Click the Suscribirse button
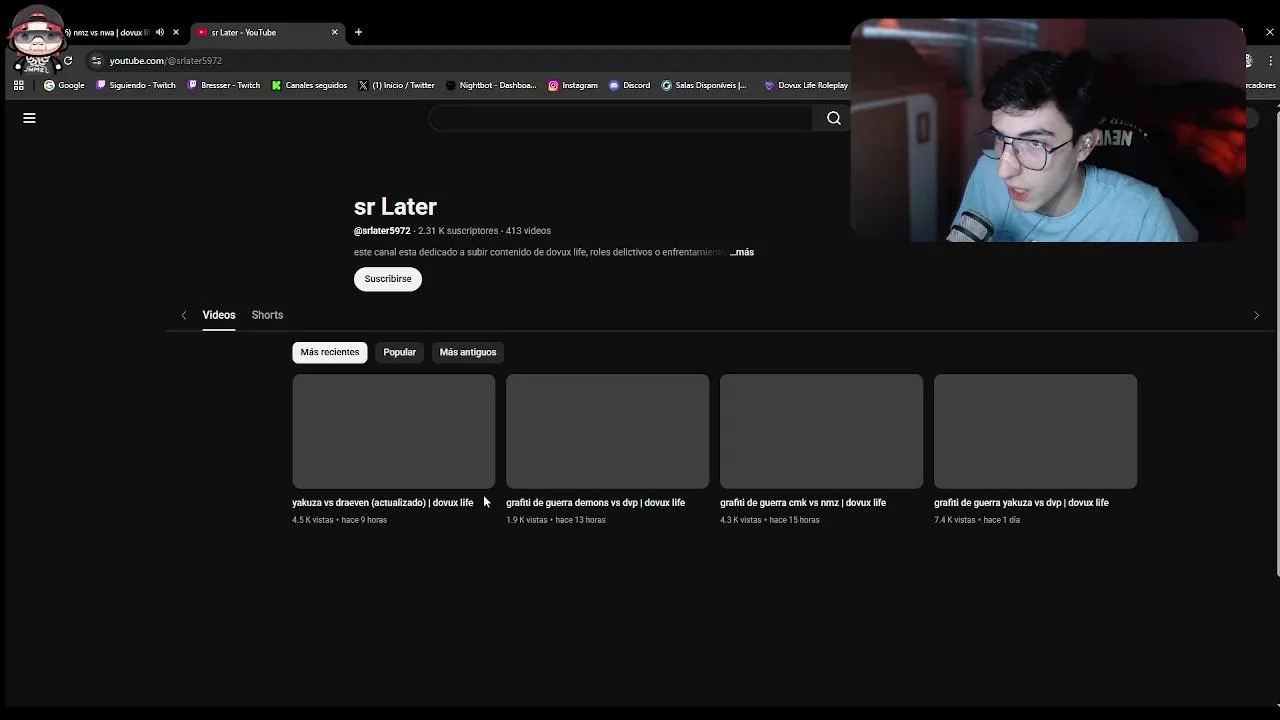1280x720 pixels. (x=388, y=279)
